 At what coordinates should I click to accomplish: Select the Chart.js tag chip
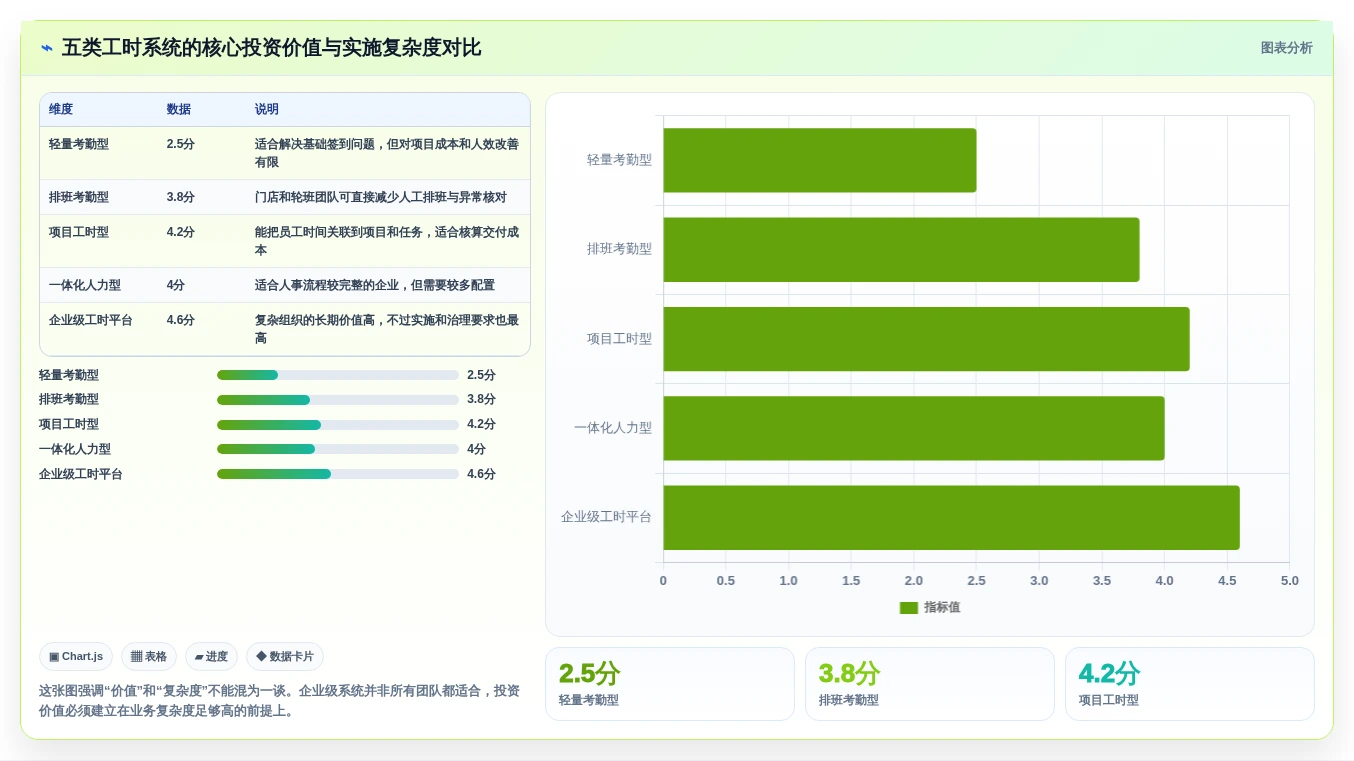tap(76, 657)
